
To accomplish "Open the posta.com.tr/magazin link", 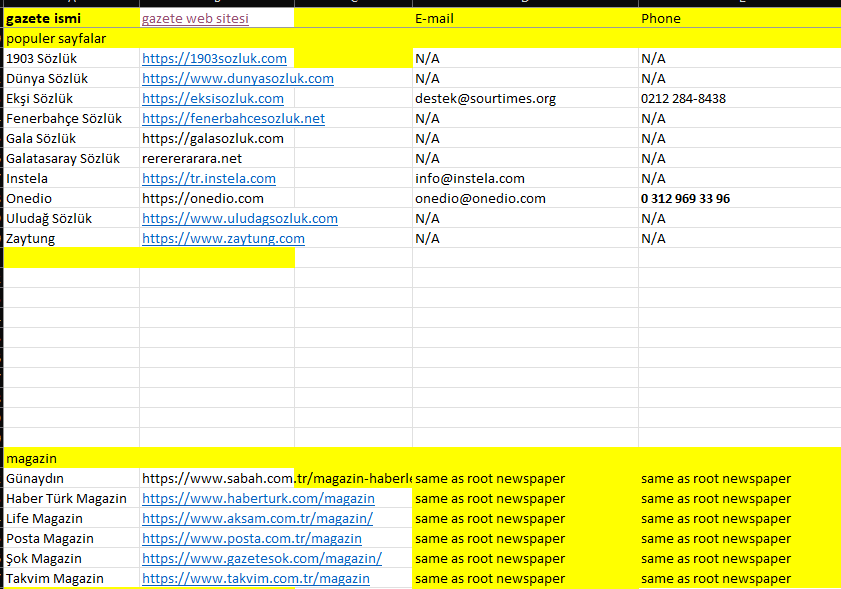I will click(x=252, y=539).
